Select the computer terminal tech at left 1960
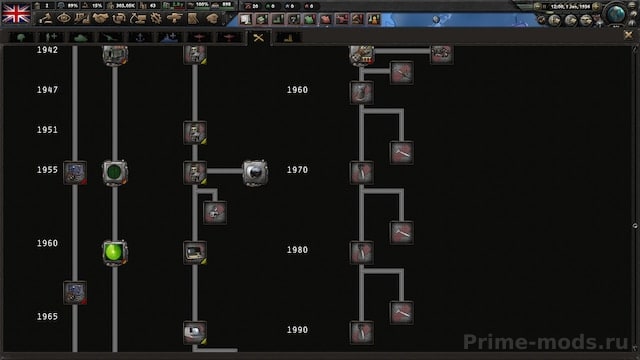 (195, 252)
